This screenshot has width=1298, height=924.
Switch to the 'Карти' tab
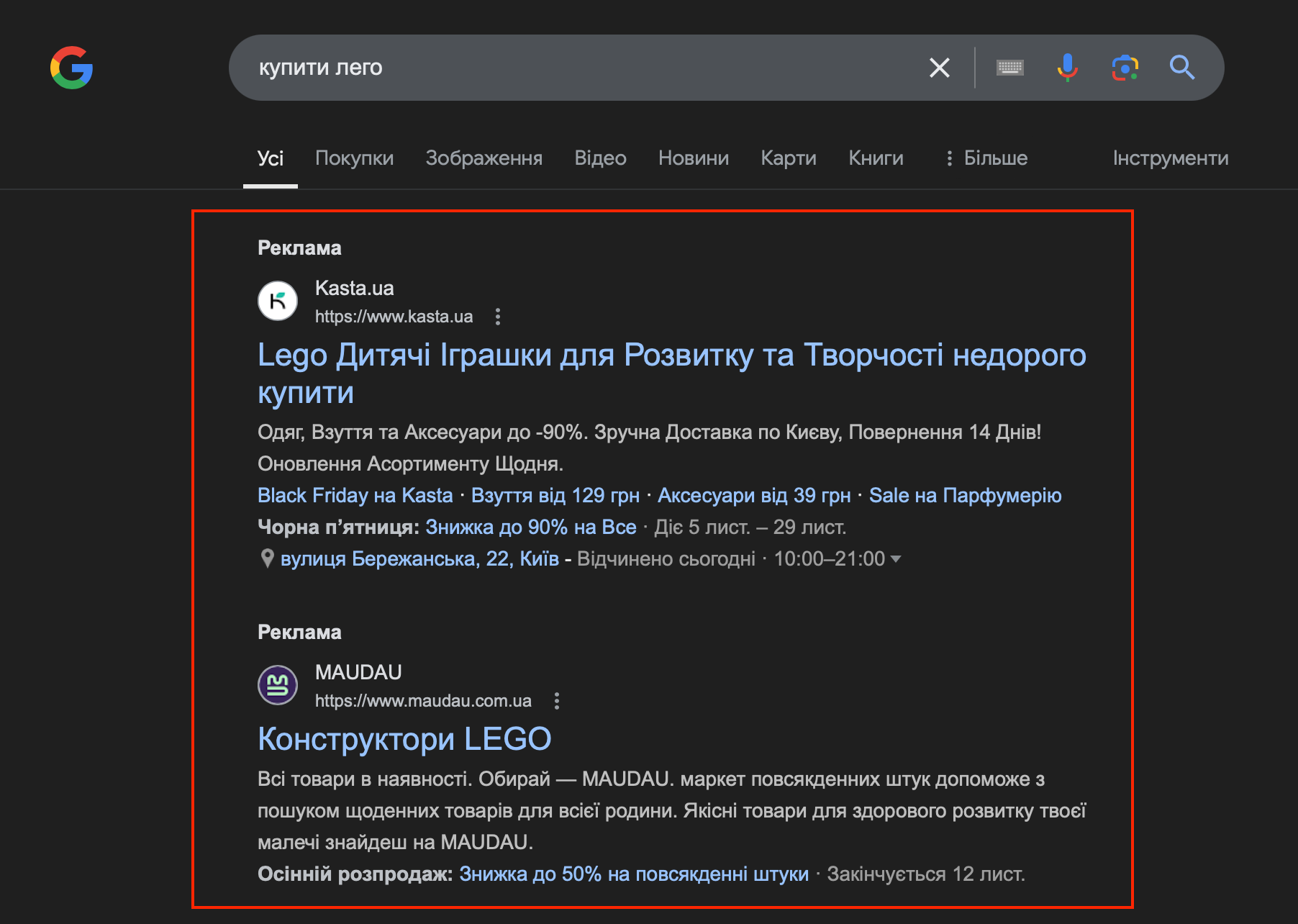tap(789, 158)
